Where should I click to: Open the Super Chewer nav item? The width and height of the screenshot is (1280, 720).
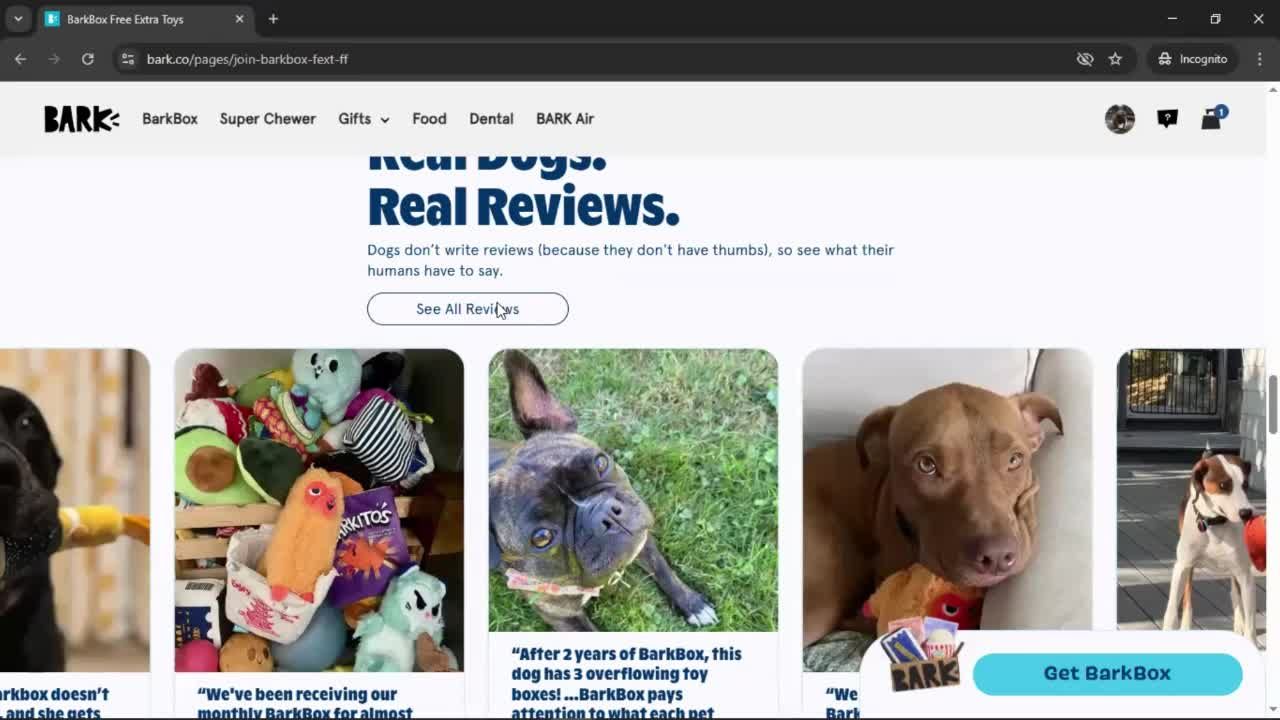click(268, 119)
